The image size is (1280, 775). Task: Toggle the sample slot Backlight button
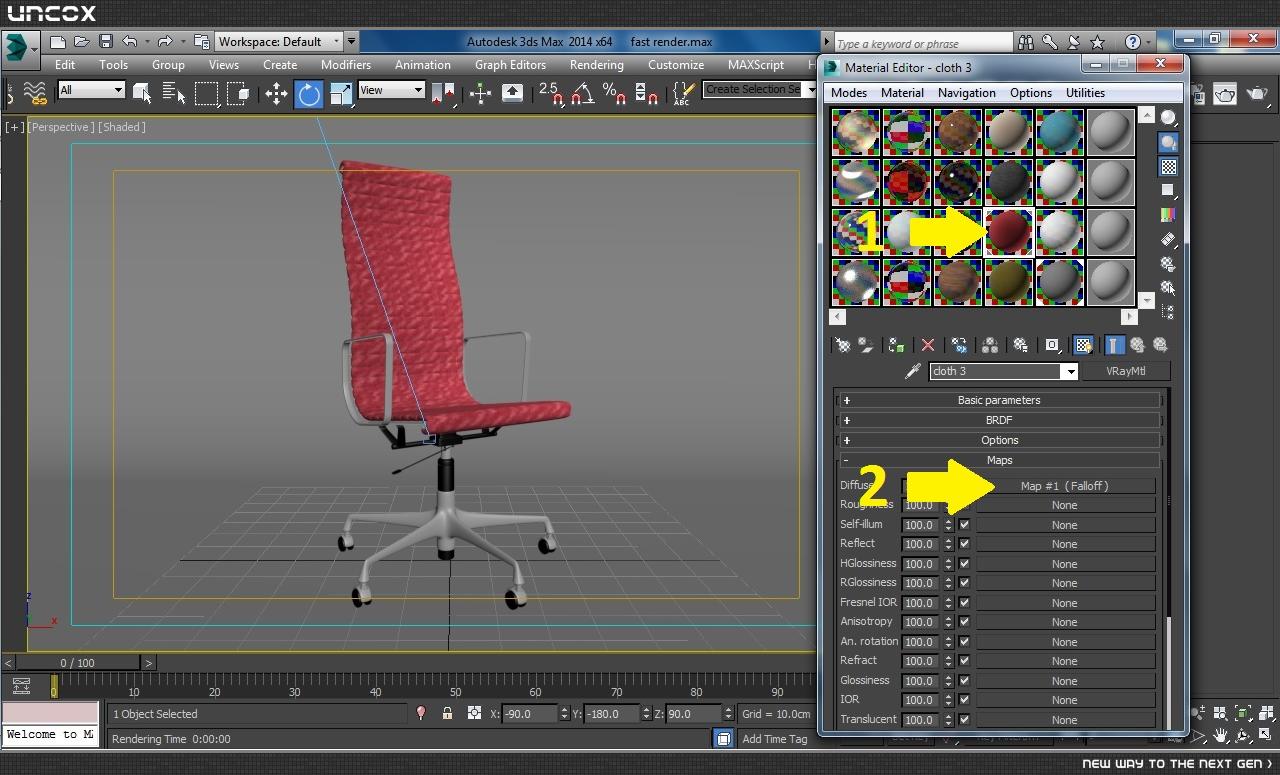[x=1168, y=143]
